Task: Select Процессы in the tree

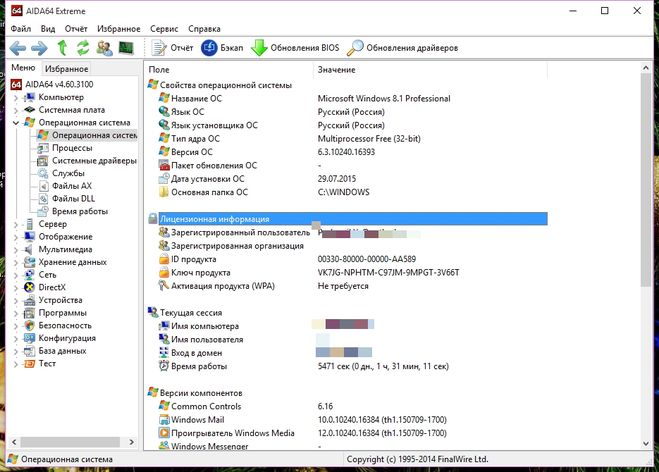Action: [x=72, y=148]
